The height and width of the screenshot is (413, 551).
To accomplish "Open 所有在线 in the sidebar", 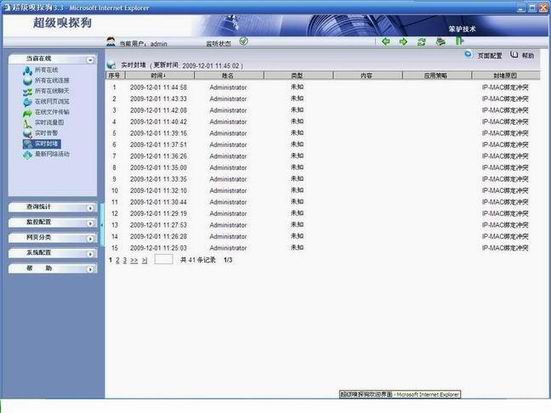I will 46,70.
